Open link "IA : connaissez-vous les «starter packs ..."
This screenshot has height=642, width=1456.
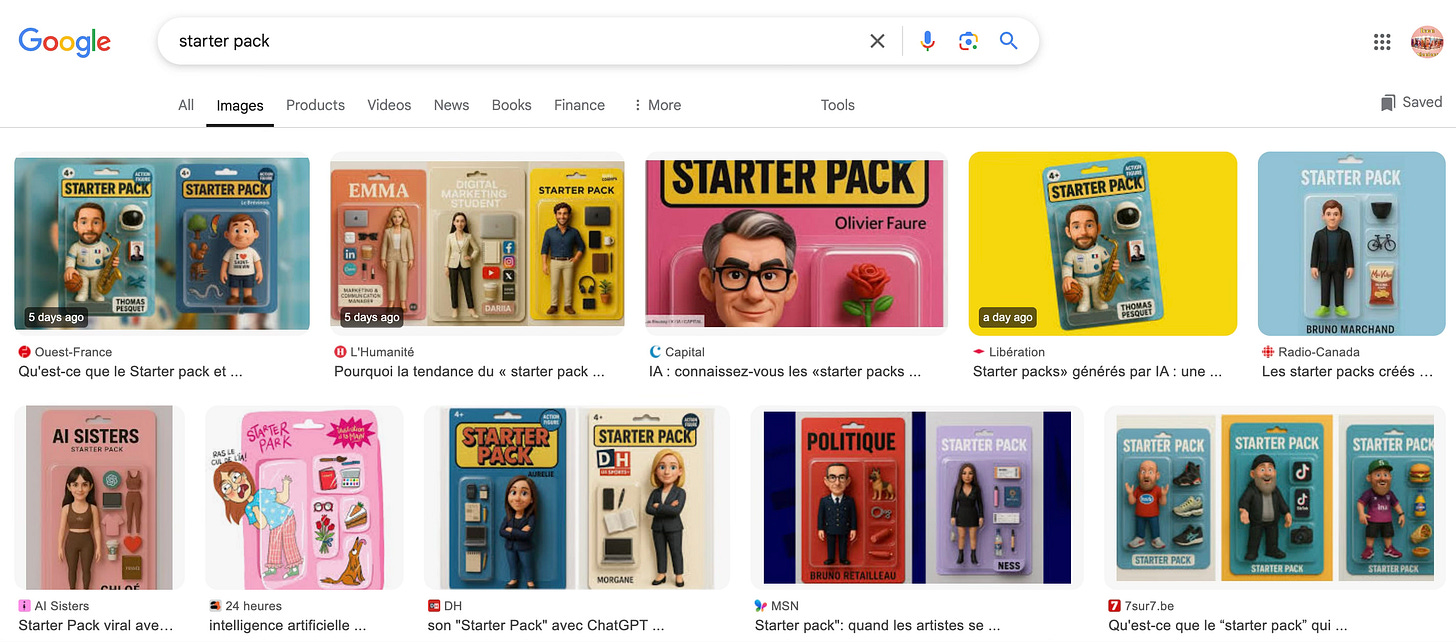pyautogui.click(x=785, y=371)
